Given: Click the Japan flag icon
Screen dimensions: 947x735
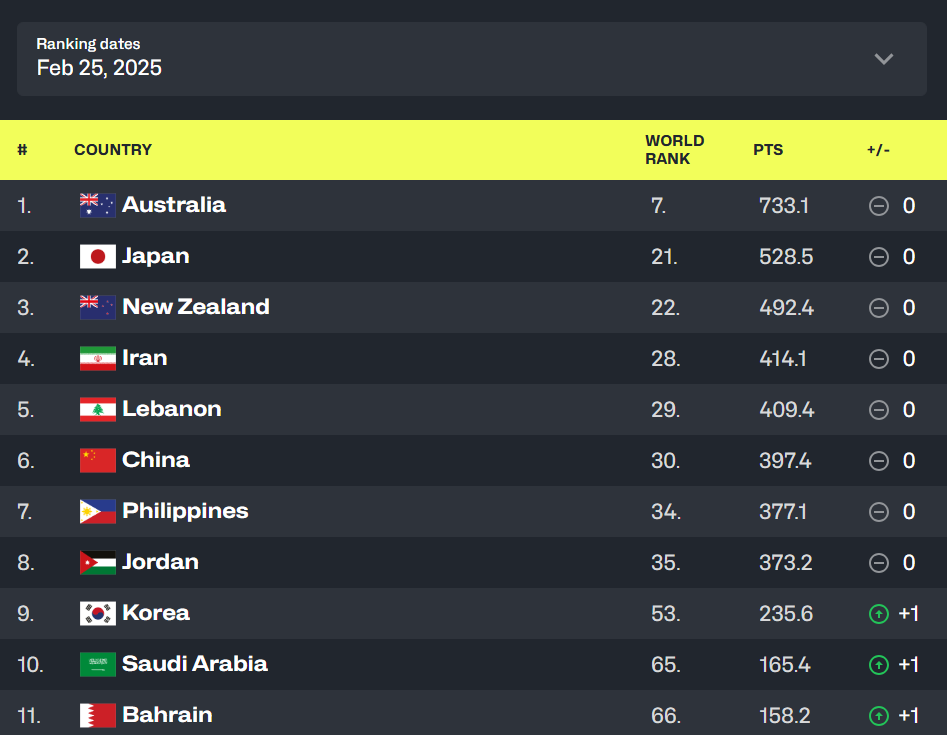Looking at the screenshot, I should click(x=98, y=257).
